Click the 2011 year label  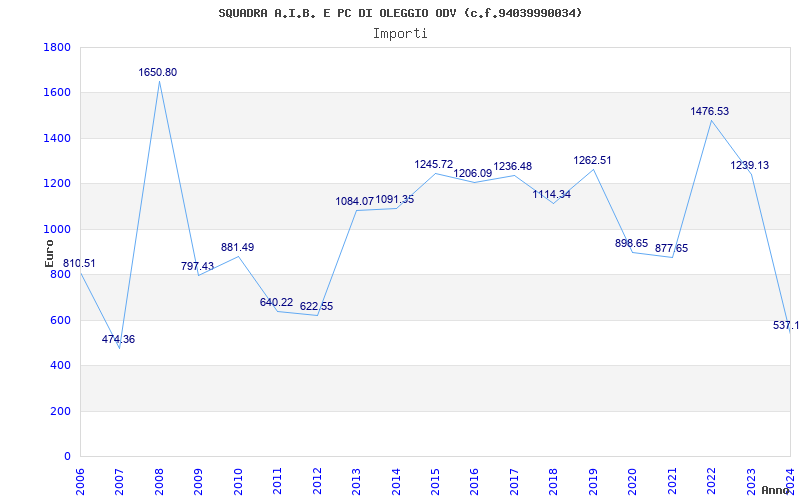coord(277,480)
